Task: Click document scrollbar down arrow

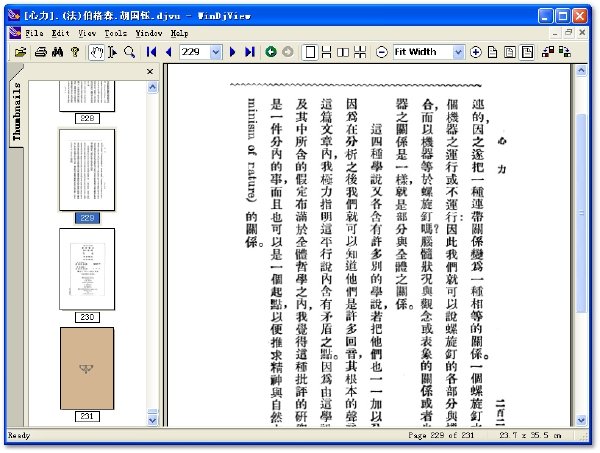Action: coord(581,420)
